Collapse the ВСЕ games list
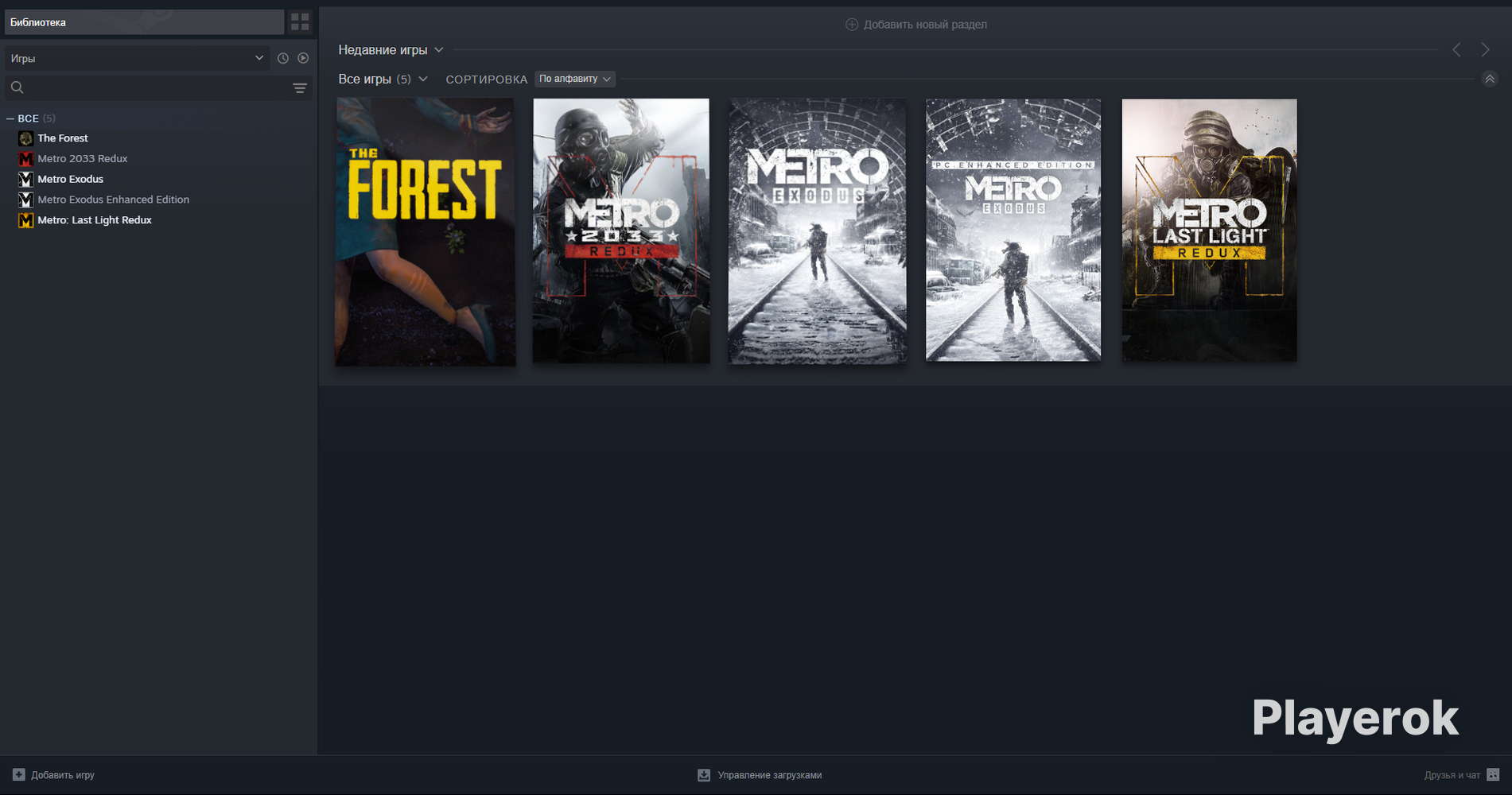This screenshot has width=1512, height=795. [10, 118]
